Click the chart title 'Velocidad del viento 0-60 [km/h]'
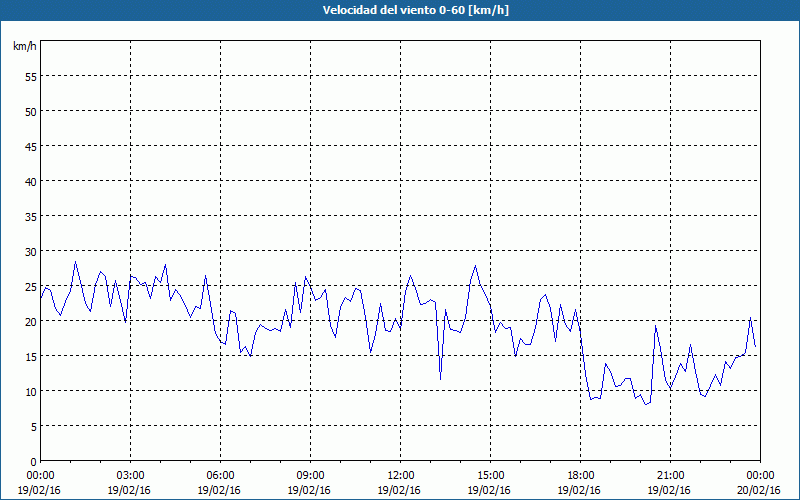 point(415,10)
